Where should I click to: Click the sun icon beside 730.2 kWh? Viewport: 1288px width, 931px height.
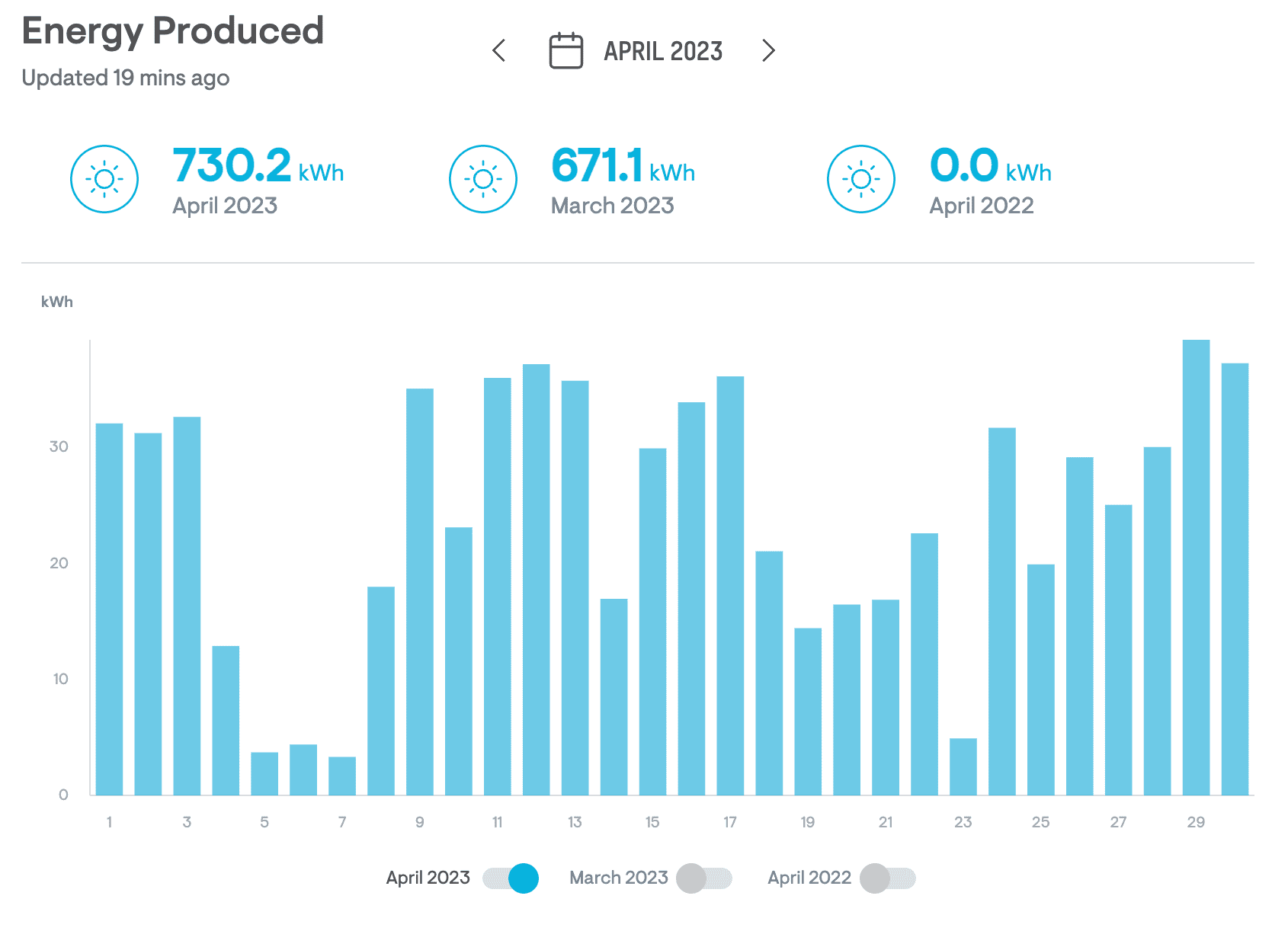point(104,179)
